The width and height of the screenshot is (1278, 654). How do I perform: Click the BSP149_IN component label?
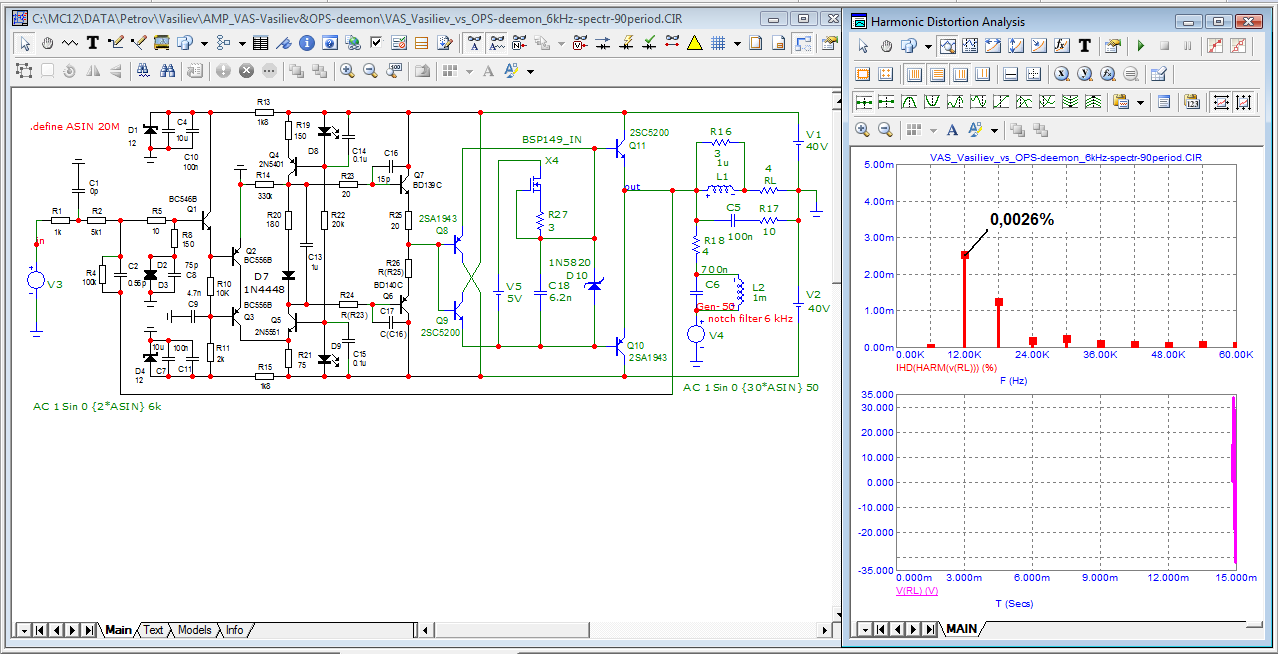(x=551, y=139)
